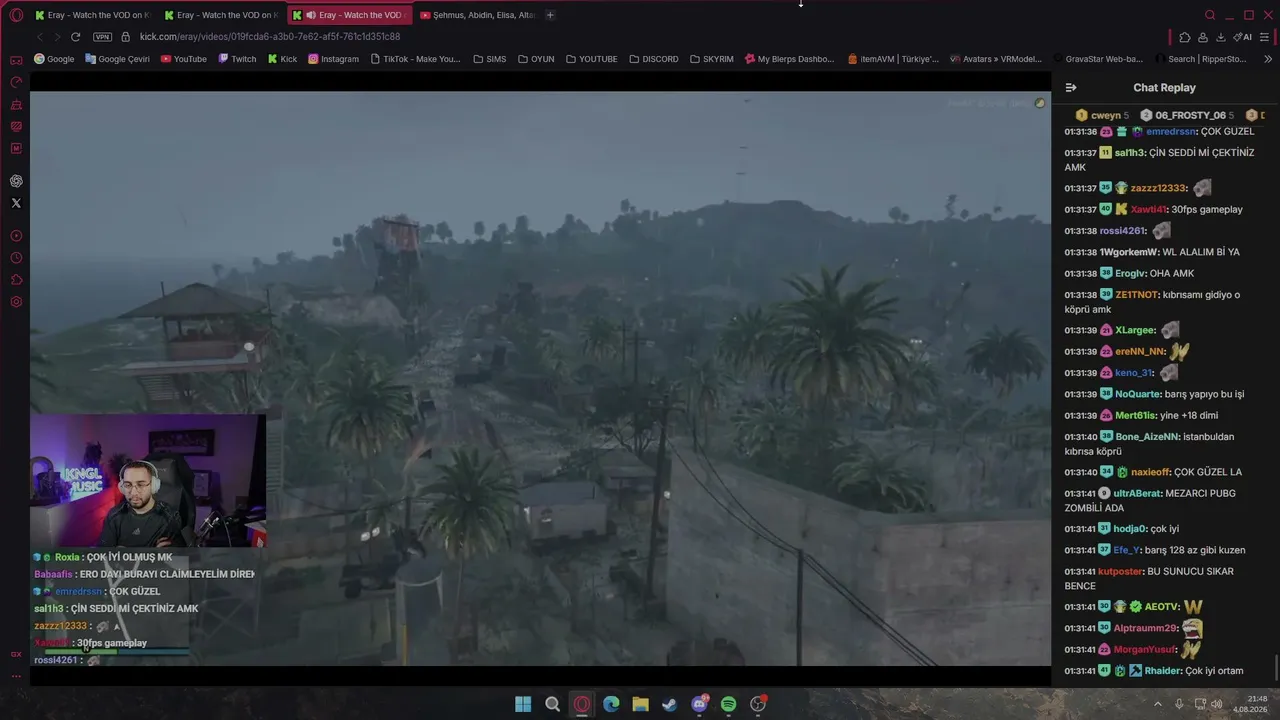Open the NoQuarte username in chat replay

pyautogui.click(x=1138, y=394)
